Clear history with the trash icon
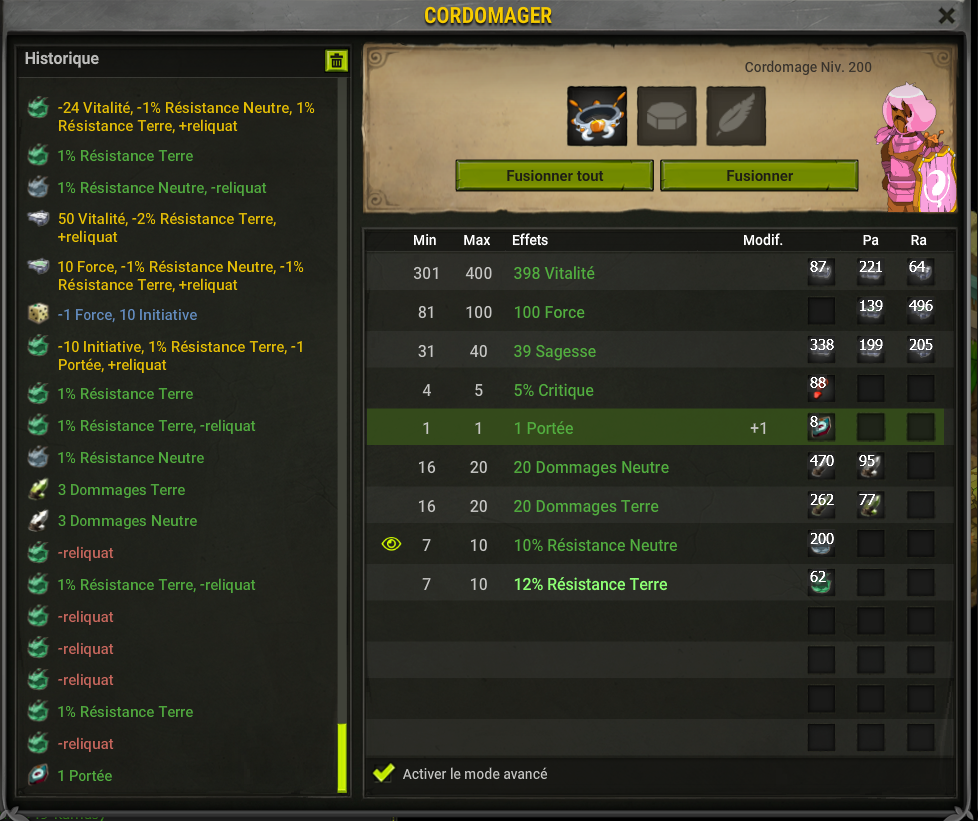 tap(336, 61)
